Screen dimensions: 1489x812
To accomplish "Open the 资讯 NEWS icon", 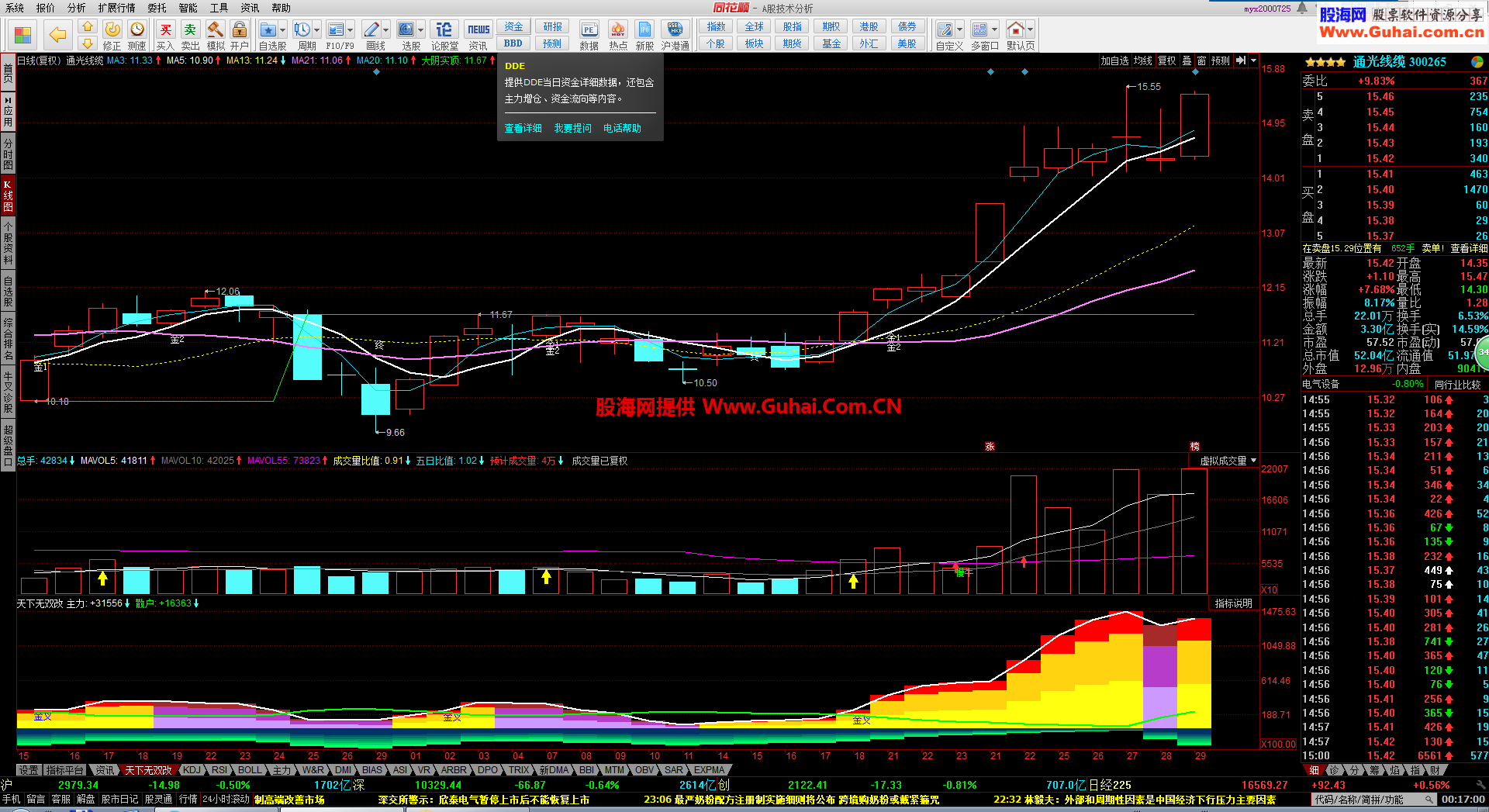I will 478,29.
